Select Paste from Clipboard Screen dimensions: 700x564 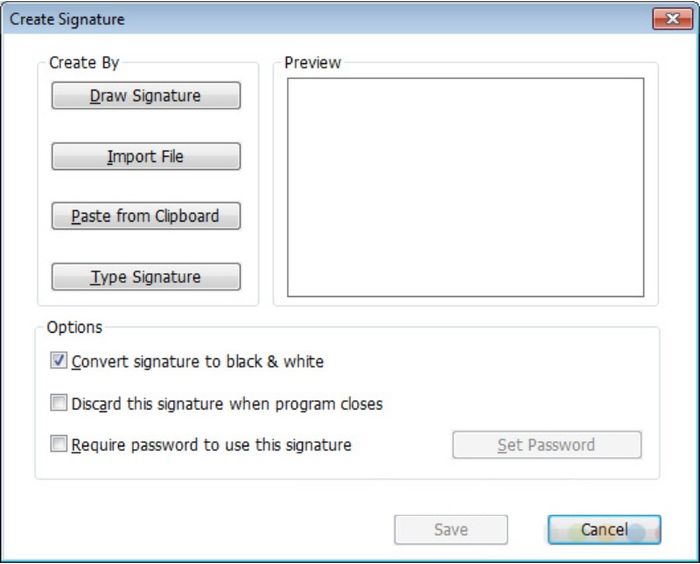pos(146,216)
